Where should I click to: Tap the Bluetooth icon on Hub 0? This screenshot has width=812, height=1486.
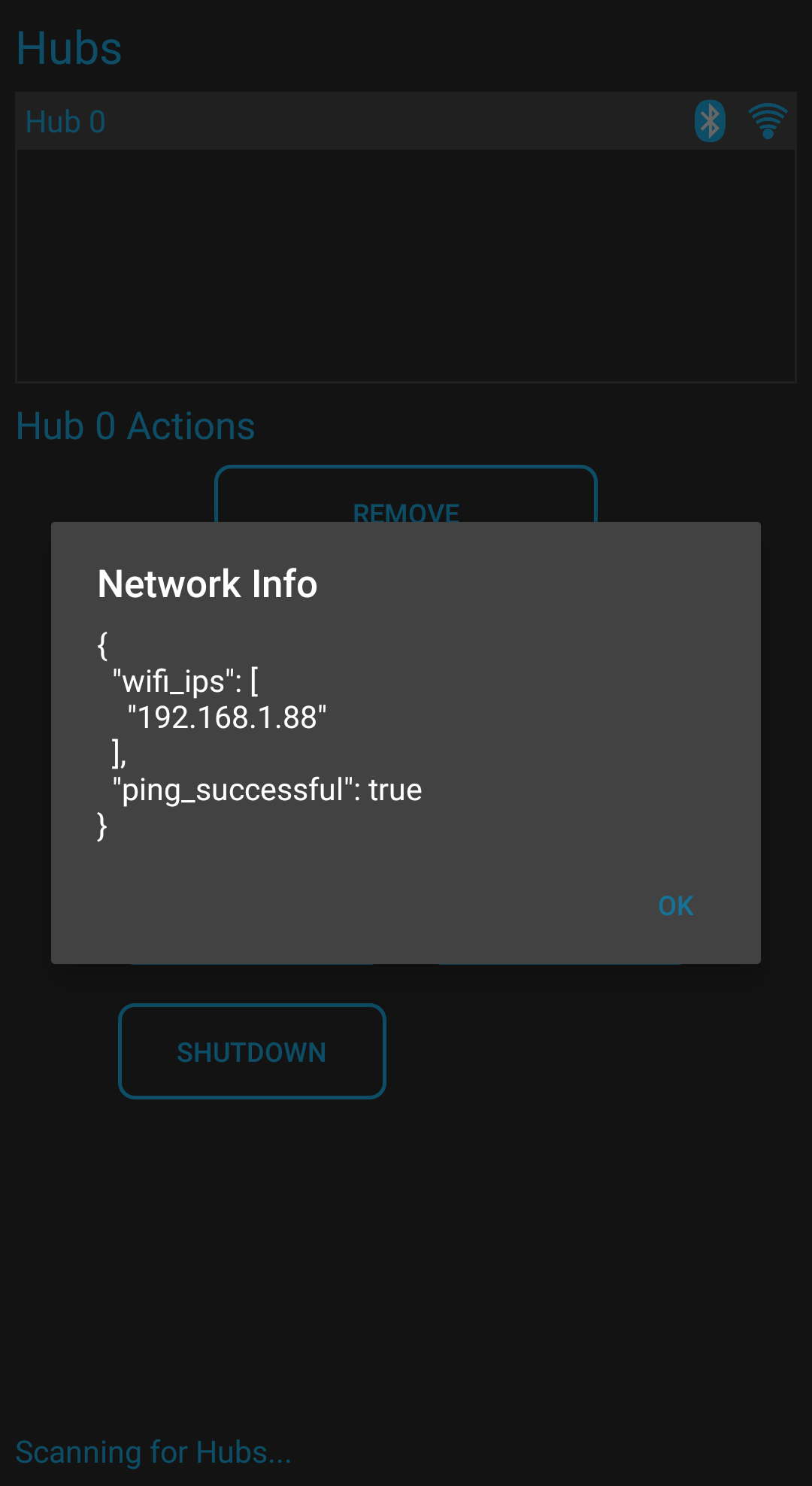tap(710, 121)
